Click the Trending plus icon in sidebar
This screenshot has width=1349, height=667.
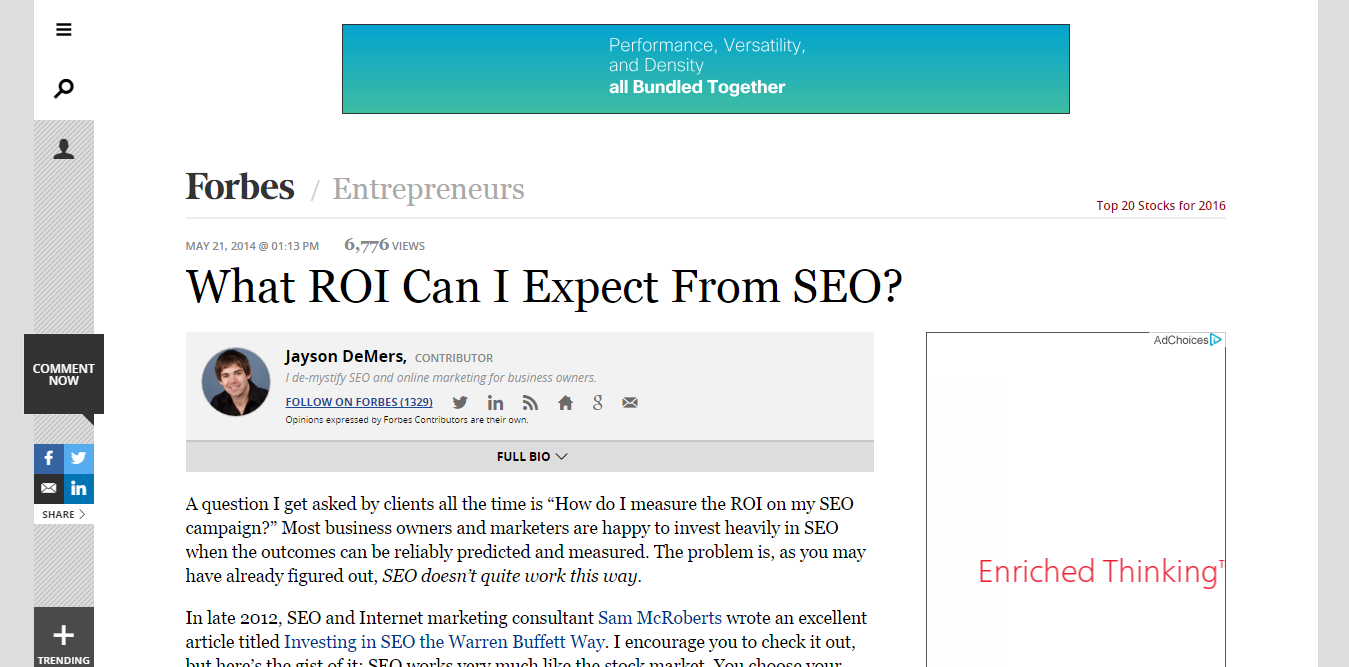click(x=63, y=635)
